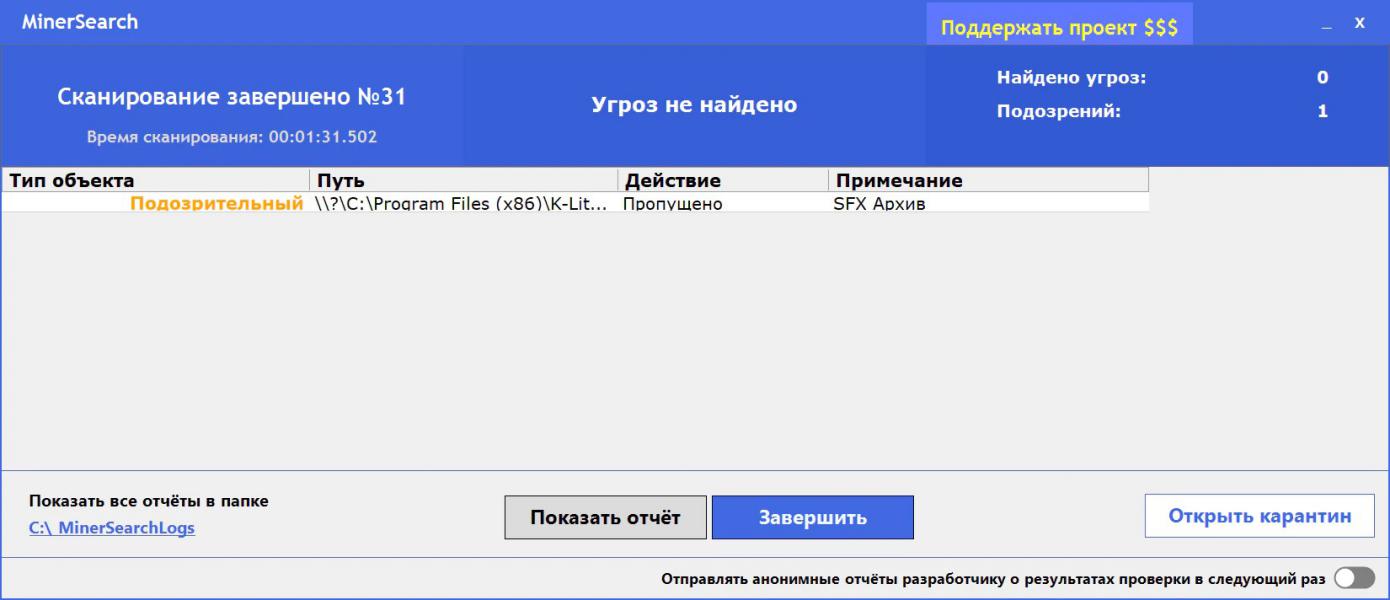Open quarantine via Открыть карантин
Image resolution: width=1390 pixels, height=600 pixels.
tap(1259, 516)
